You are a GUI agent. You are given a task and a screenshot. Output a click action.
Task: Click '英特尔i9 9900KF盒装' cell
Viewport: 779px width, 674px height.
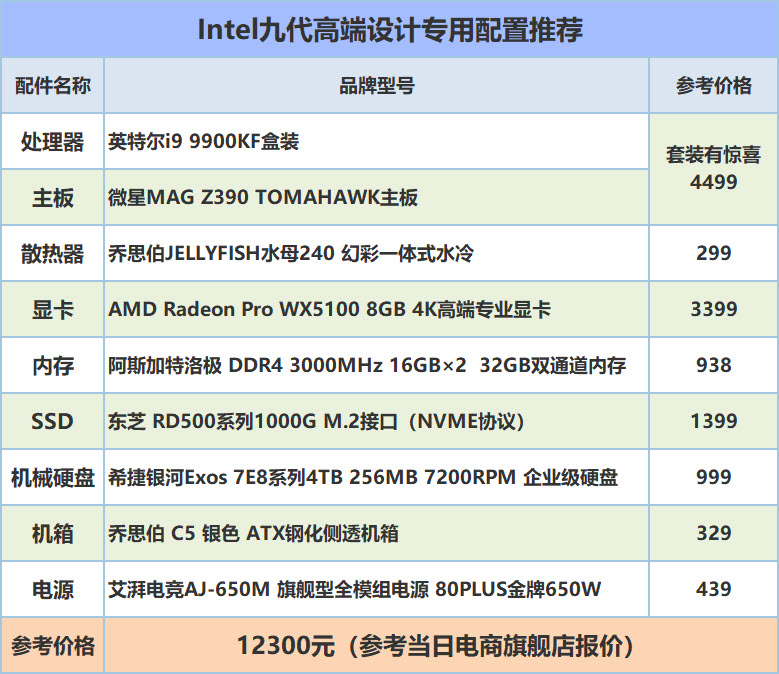pyautogui.click(x=377, y=142)
